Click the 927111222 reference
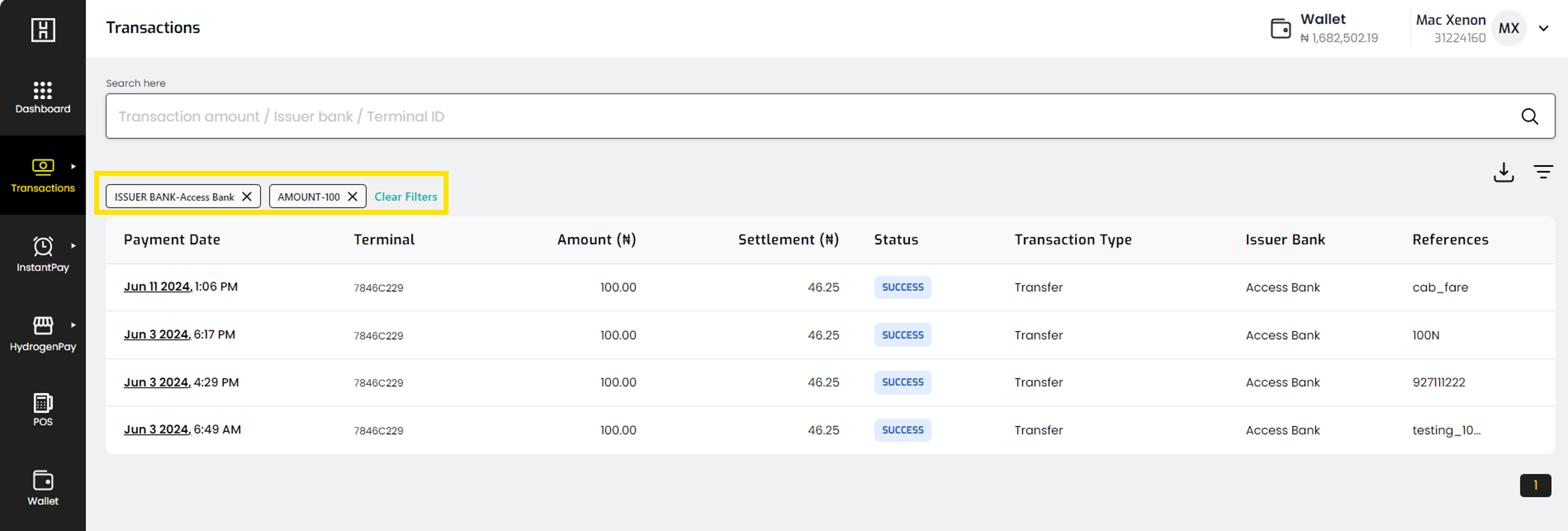 [x=1438, y=382]
